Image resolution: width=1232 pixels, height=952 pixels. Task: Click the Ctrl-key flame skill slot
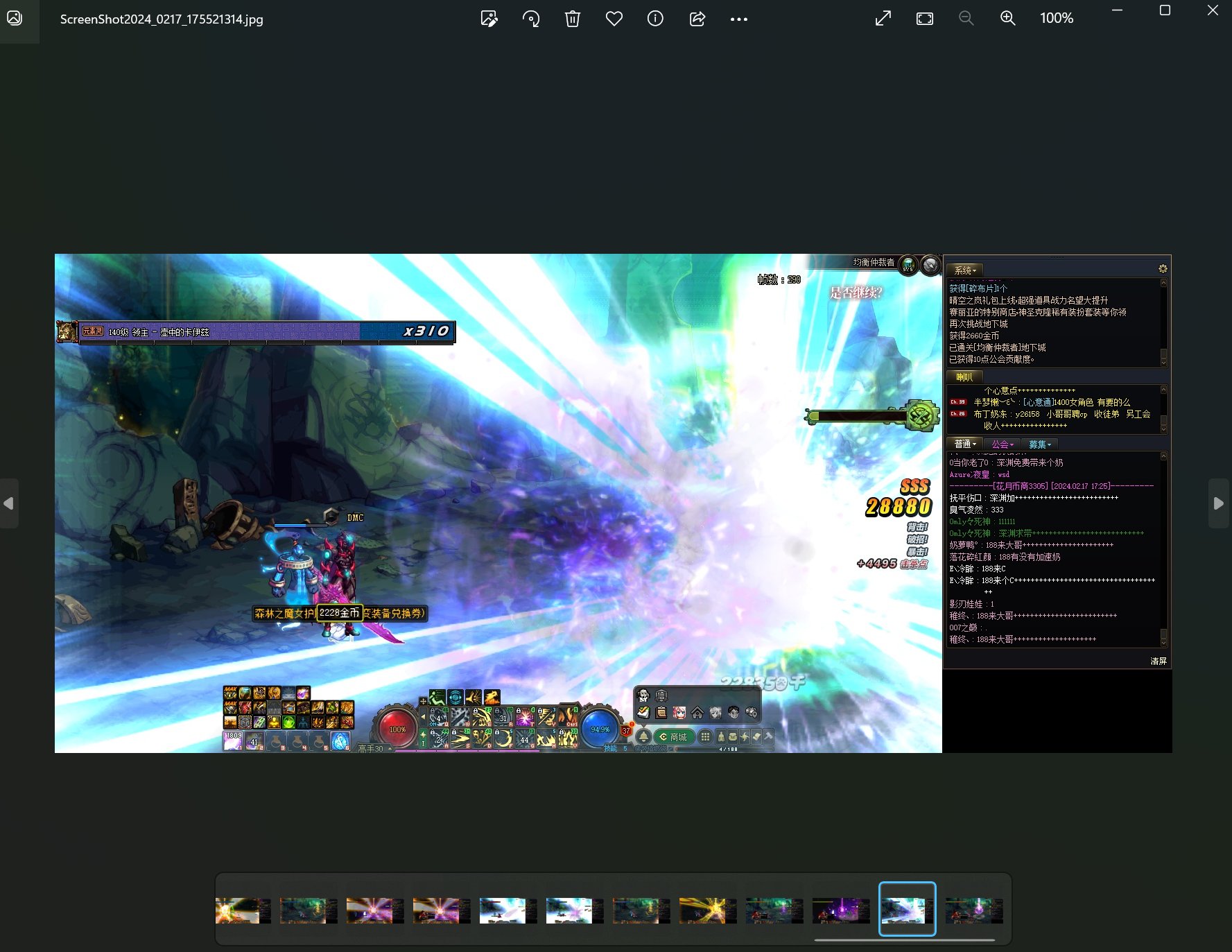click(x=568, y=716)
